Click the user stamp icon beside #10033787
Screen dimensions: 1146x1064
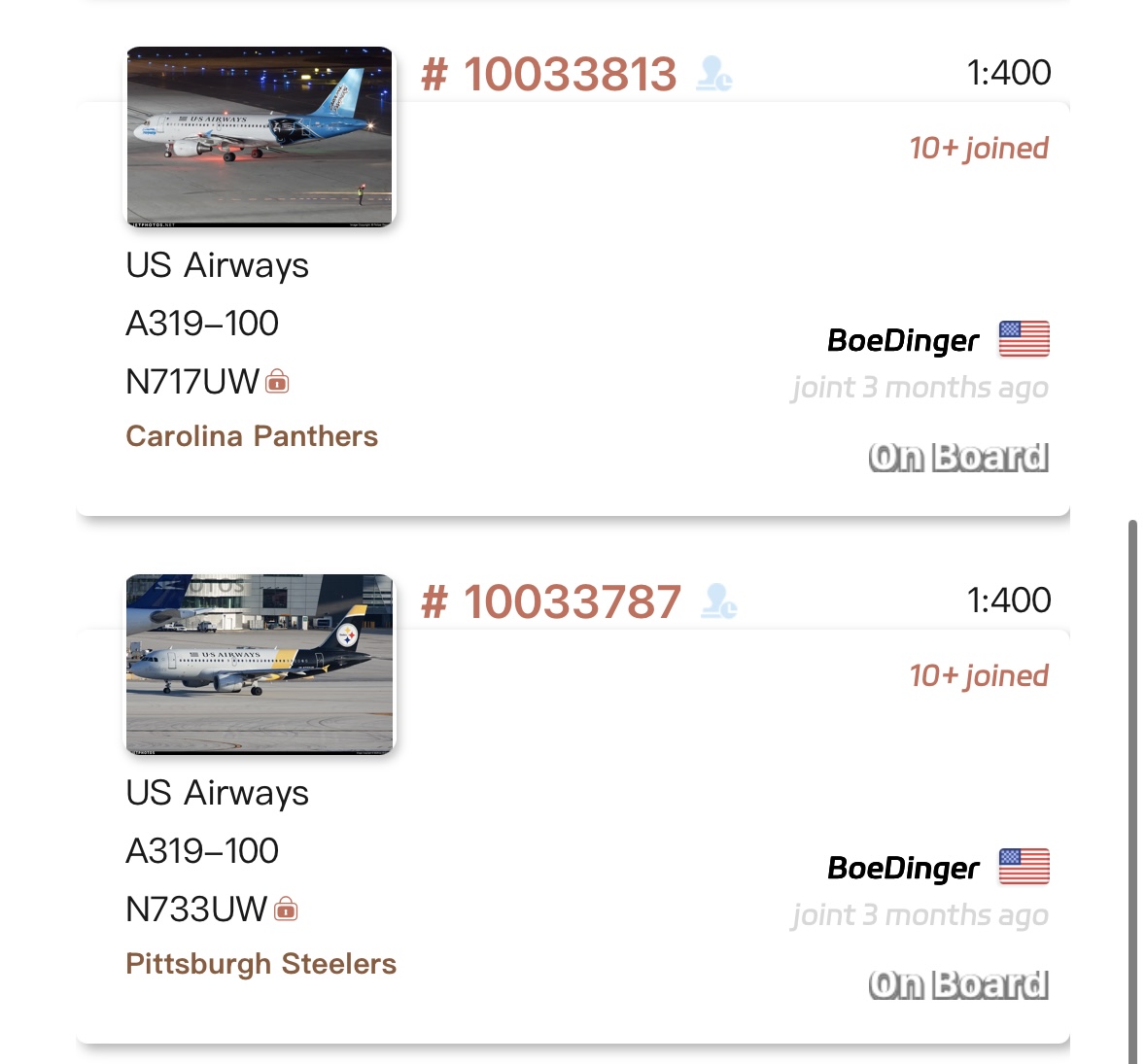pos(720,602)
